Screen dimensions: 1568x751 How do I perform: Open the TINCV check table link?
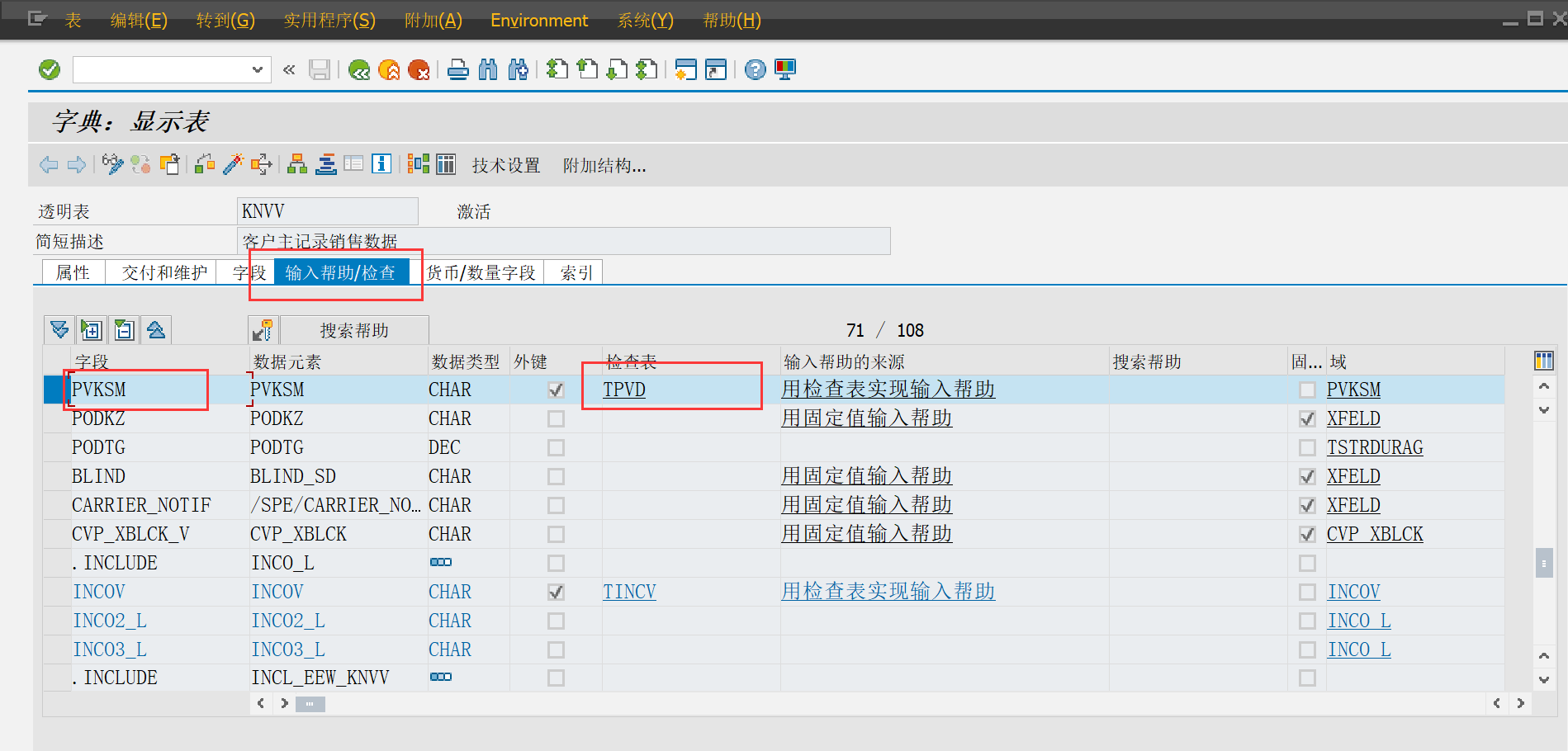(x=629, y=593)
